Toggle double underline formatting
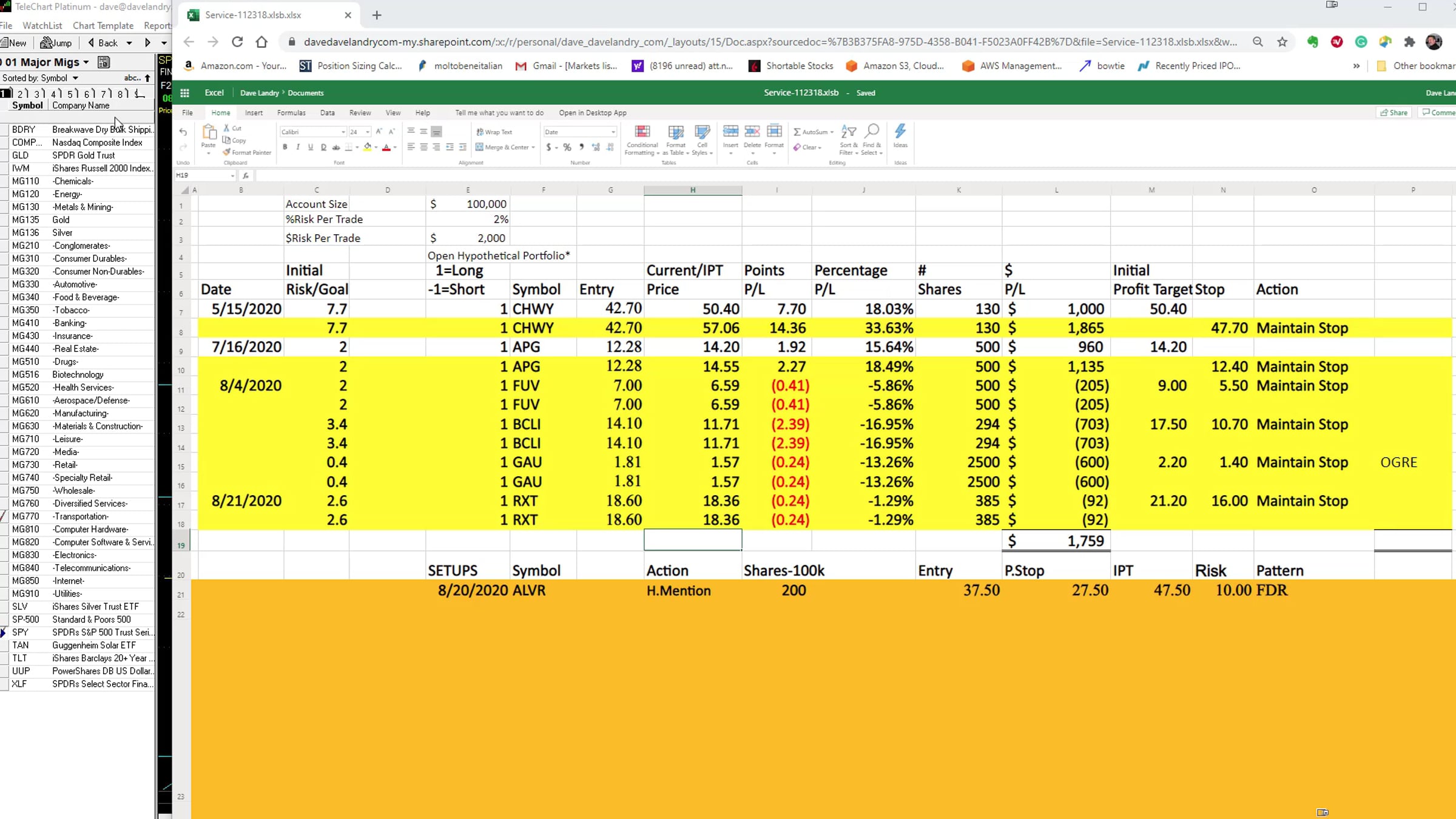The width and height of the screenshot is (1456, 819). click(x=323, y=147)
